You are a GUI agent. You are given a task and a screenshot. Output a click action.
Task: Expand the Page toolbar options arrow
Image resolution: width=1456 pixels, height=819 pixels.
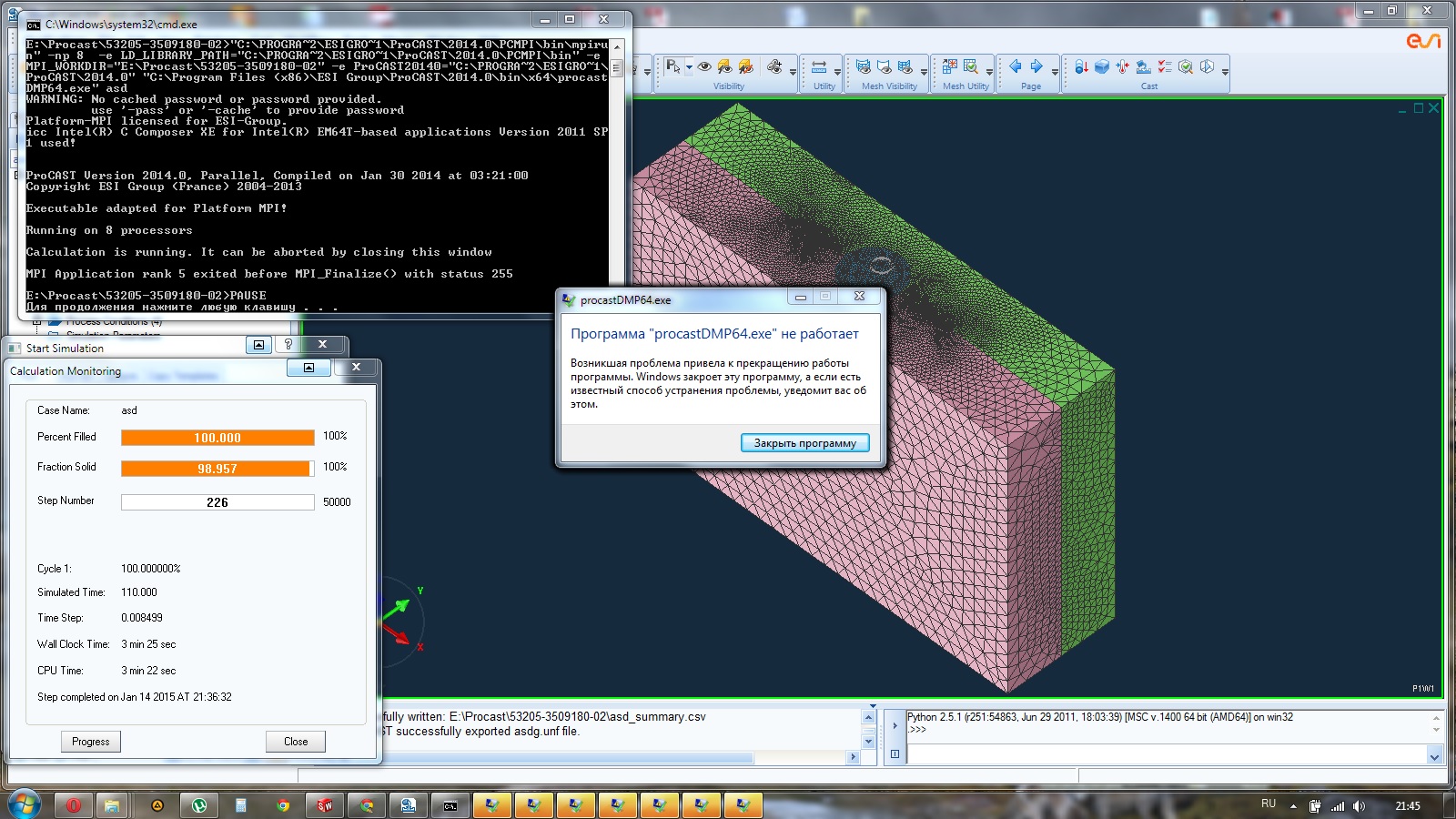click(x=1055, y=72)
